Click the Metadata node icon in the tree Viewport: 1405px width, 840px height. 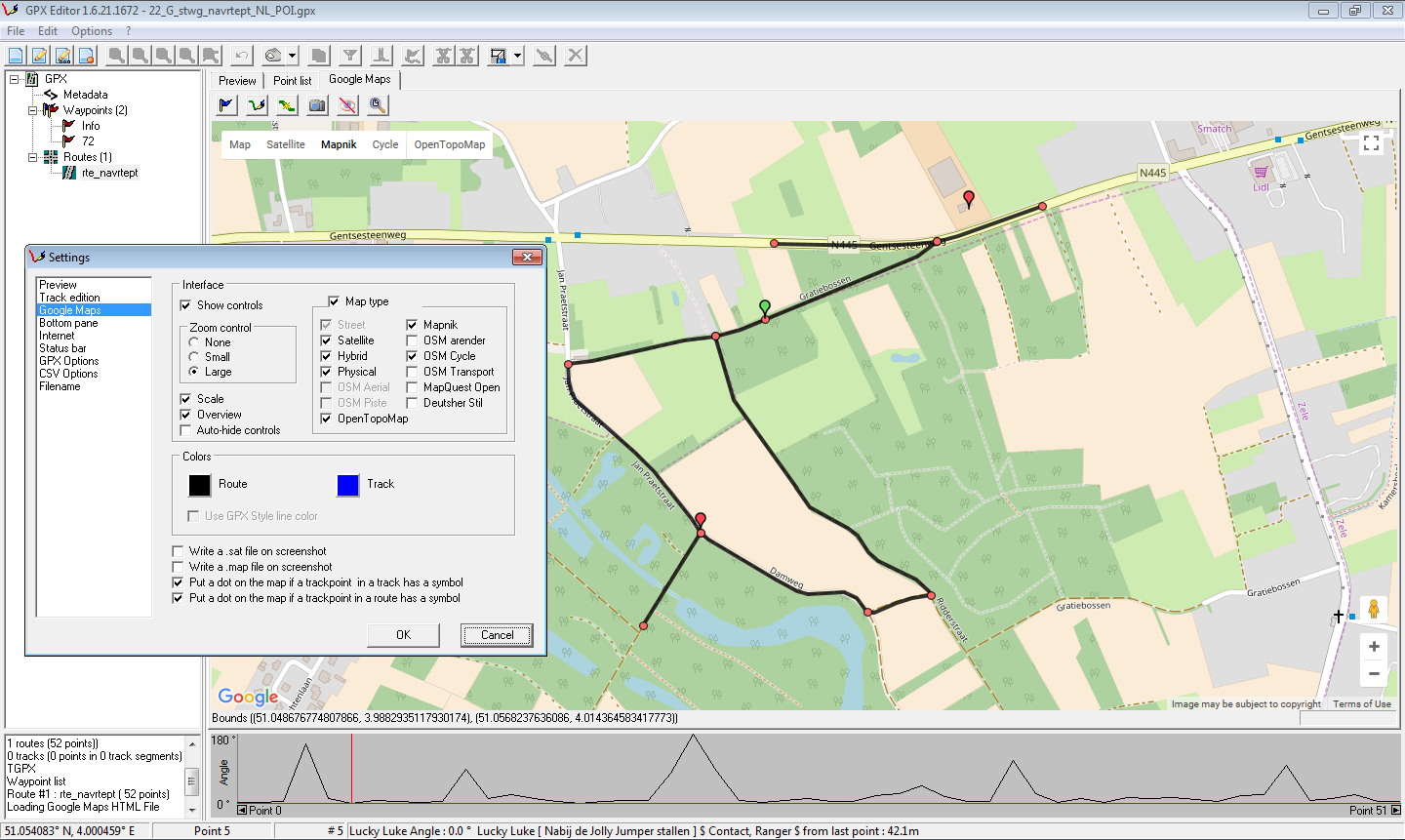[x=52, y=95]
